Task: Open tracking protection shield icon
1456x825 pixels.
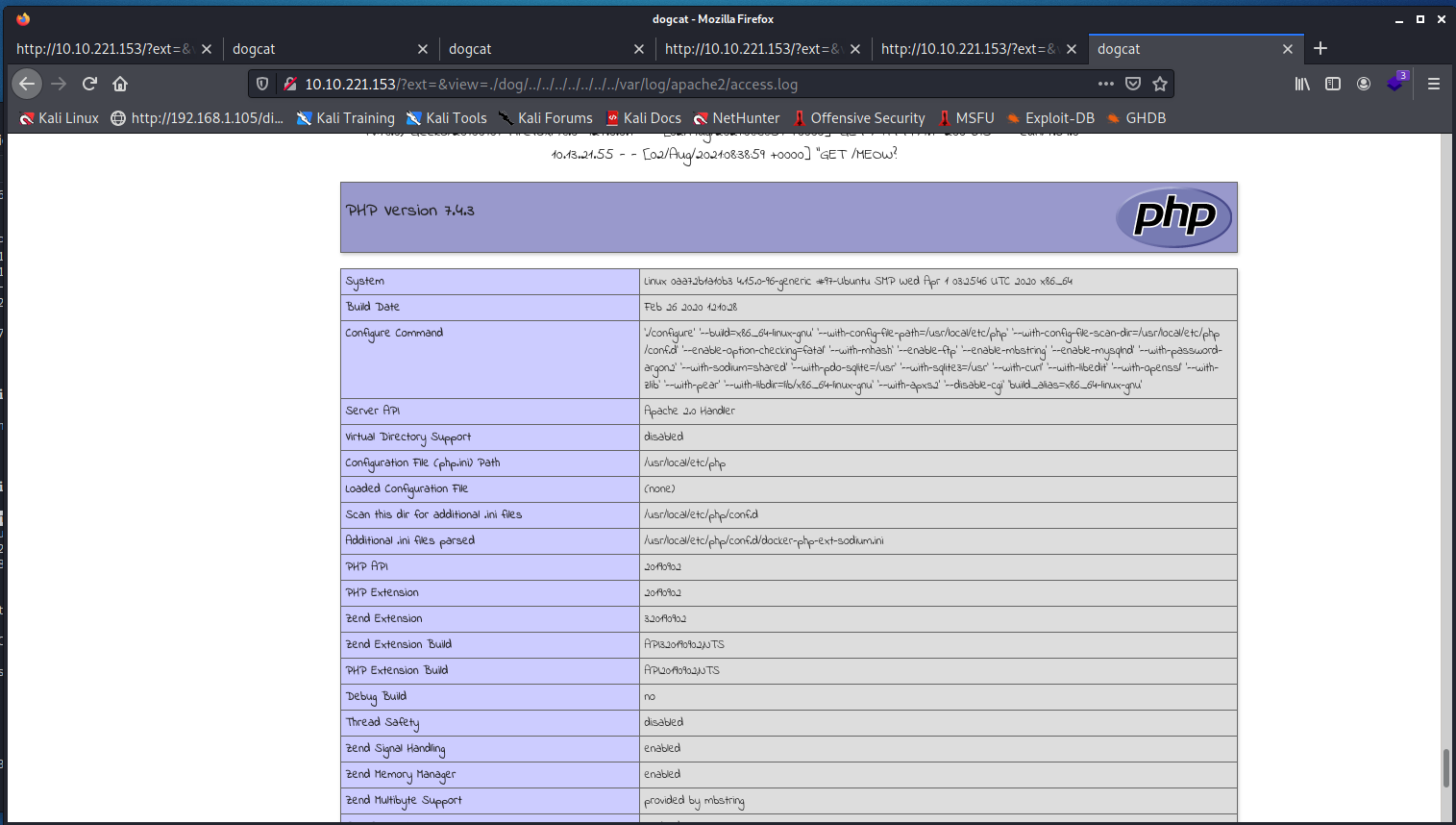Action: coord(262,85)
